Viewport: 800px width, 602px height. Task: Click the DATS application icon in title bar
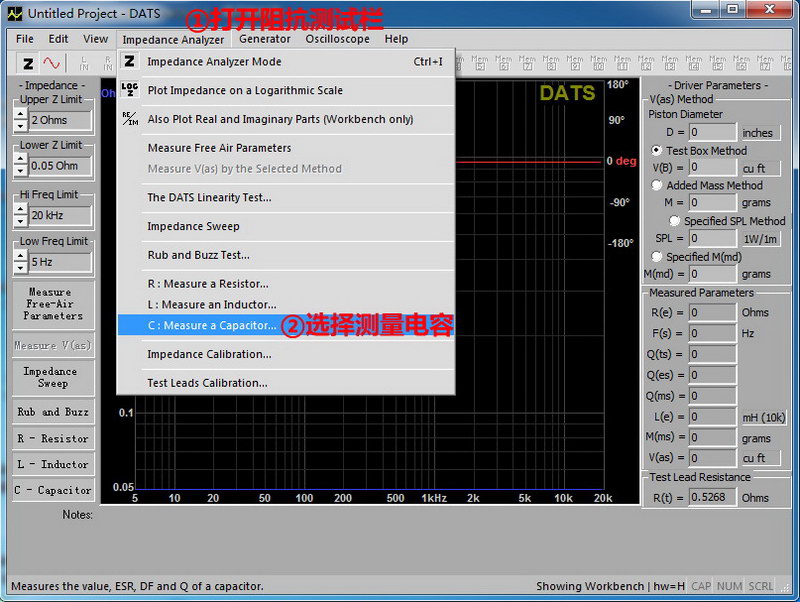click(x=14, y=14)
